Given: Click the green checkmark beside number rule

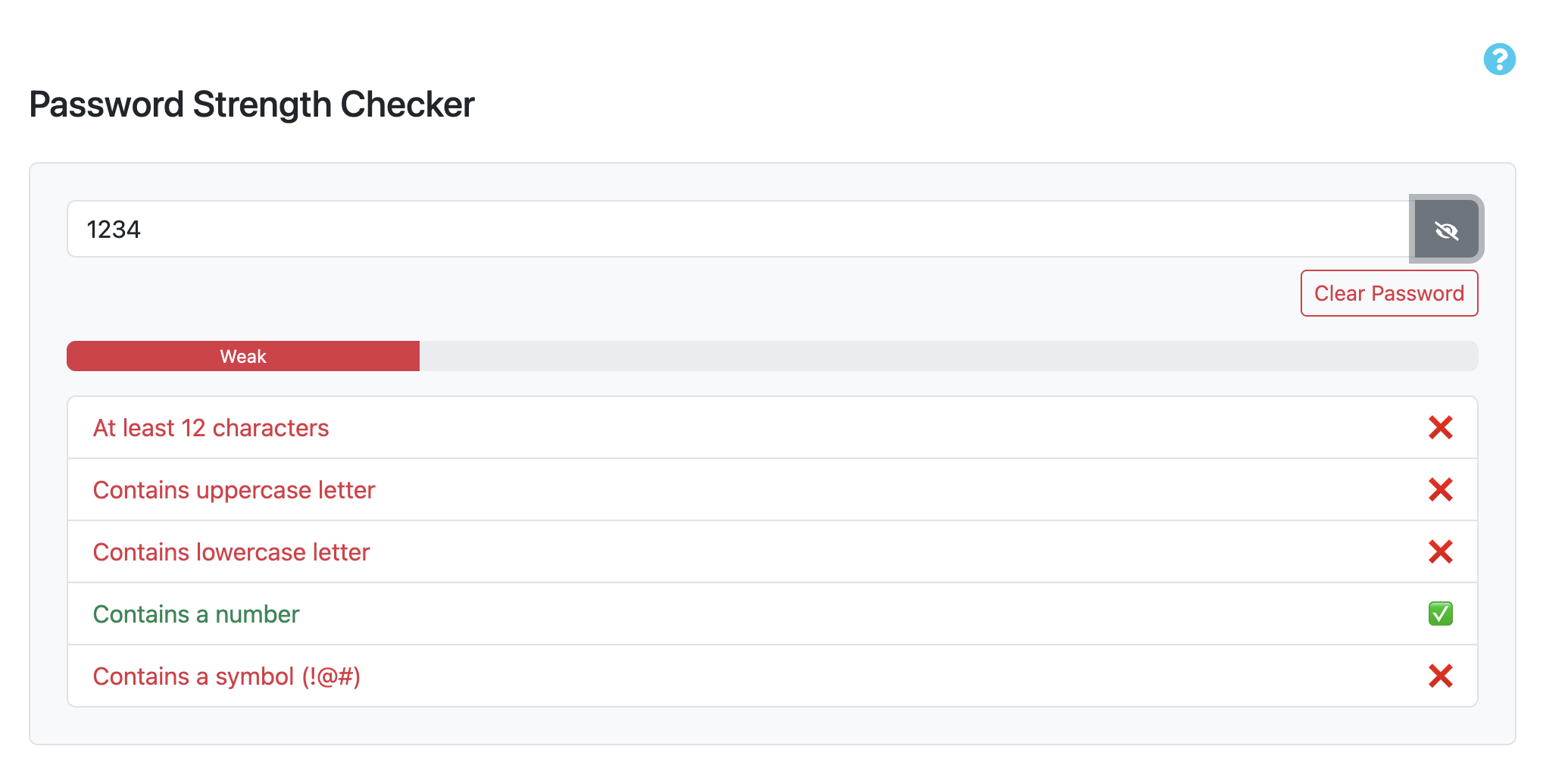Looking at the screenshot, I should click(1440, 614).
